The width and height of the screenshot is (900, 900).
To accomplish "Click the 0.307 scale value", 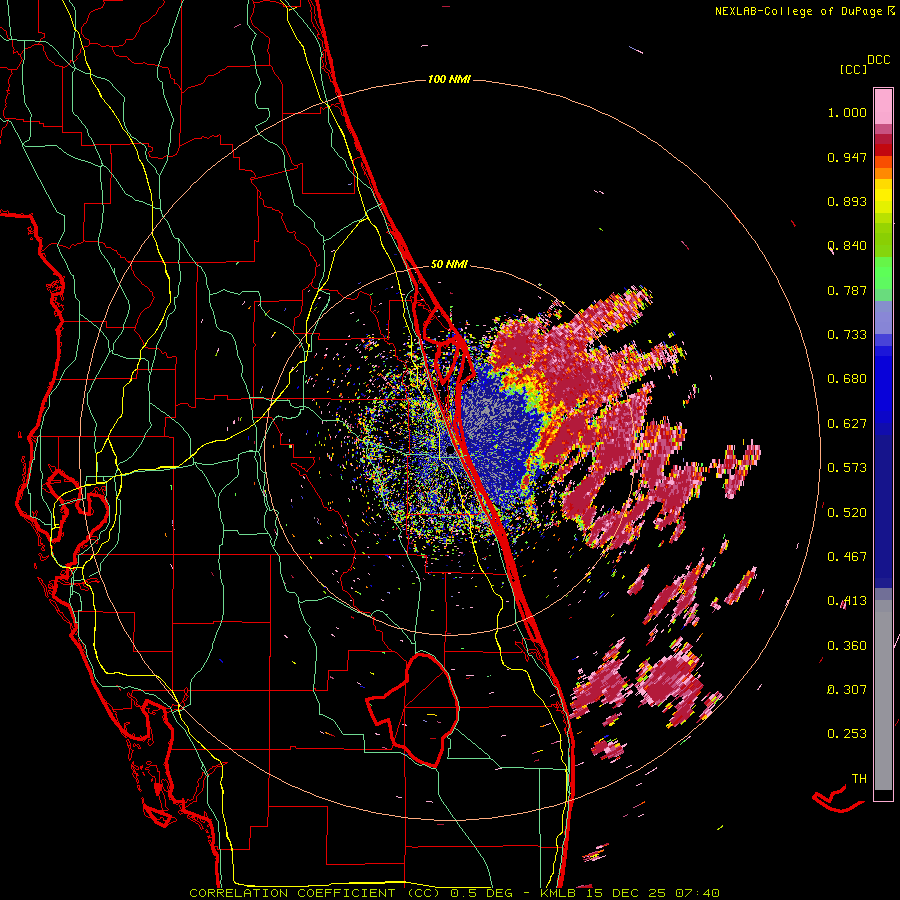I will pos(847,690).
